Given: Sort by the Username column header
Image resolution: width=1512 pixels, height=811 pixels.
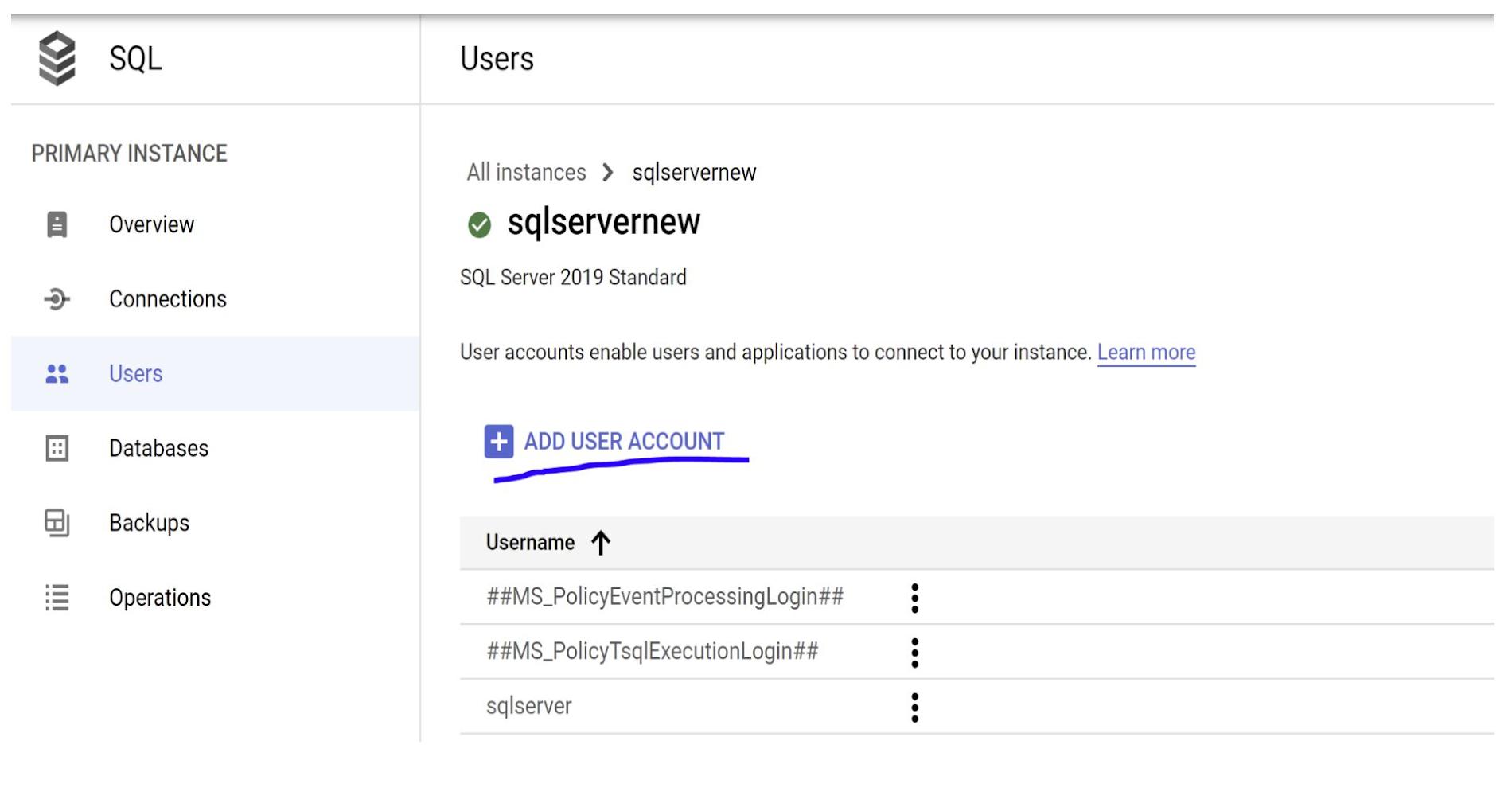Looking at the screenshot, I should (x=530, y=543).
